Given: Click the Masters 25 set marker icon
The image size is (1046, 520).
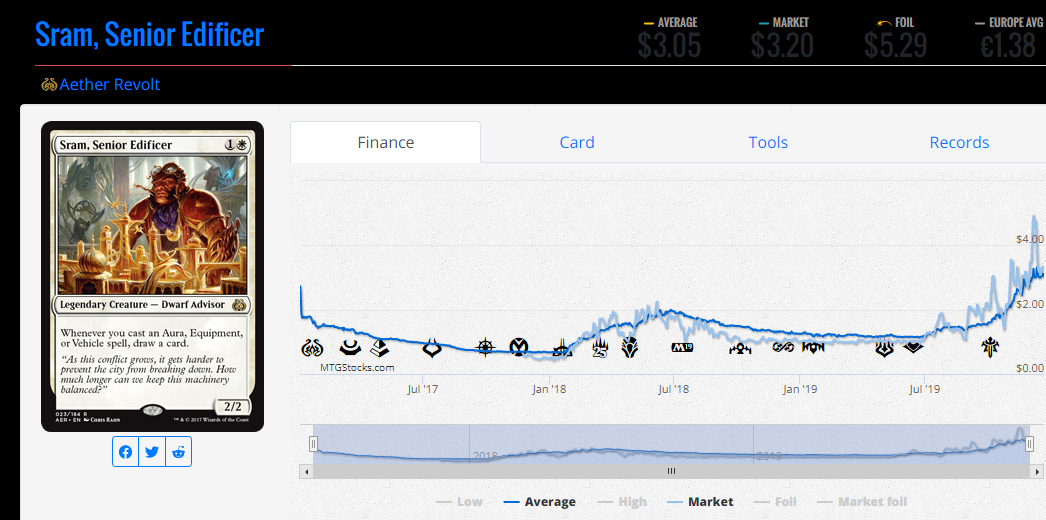Looking at the screenshot, I should (x=600, y=348).
